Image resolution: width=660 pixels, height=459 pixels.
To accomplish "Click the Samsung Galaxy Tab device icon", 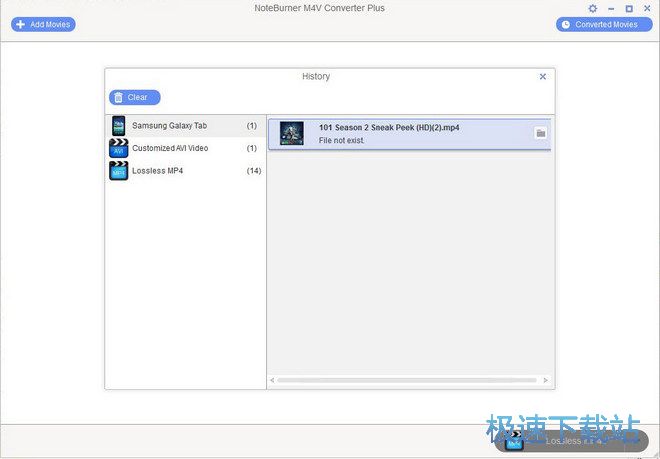I will point(118,126).
